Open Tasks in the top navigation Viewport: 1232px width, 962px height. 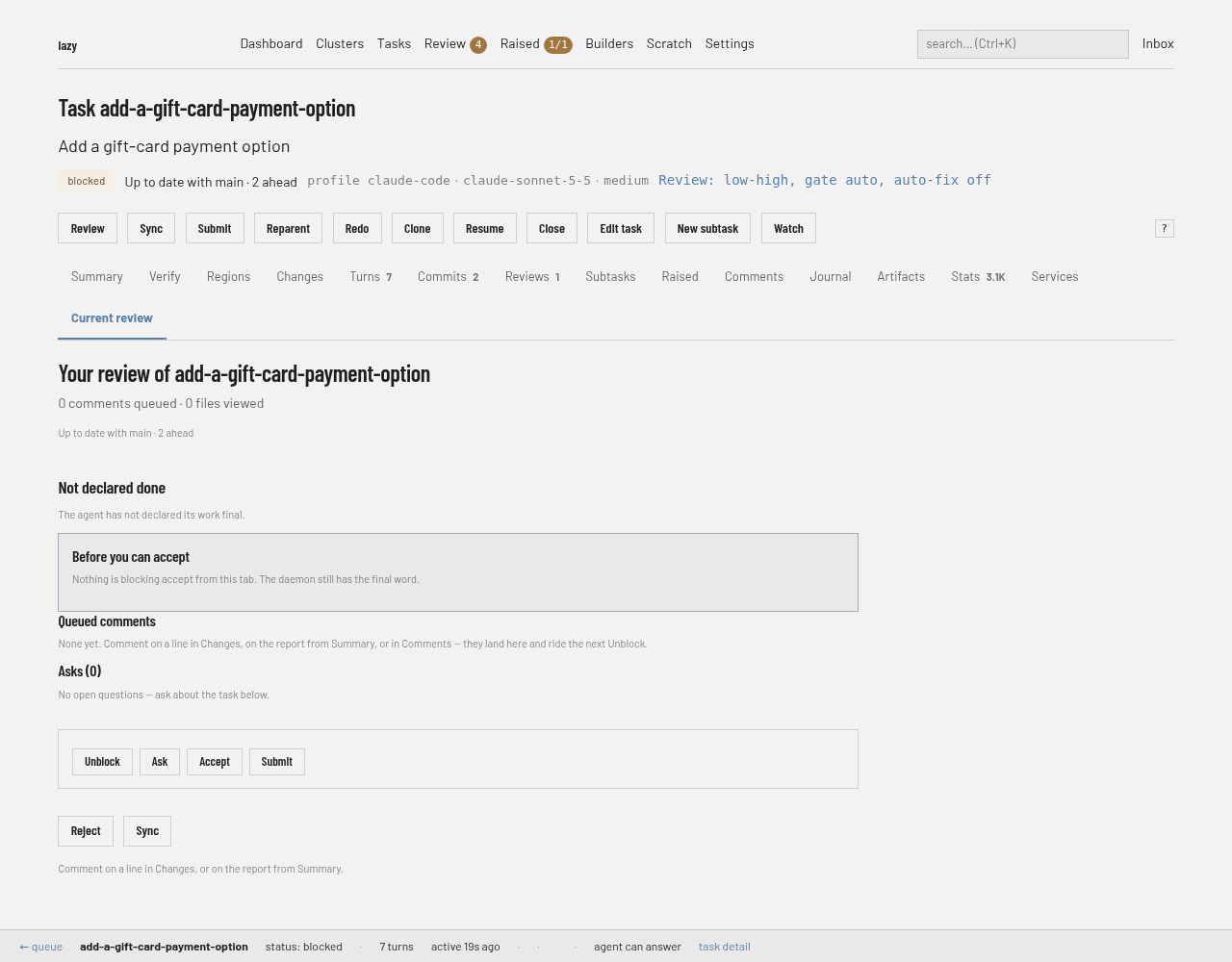pos(394,44)
